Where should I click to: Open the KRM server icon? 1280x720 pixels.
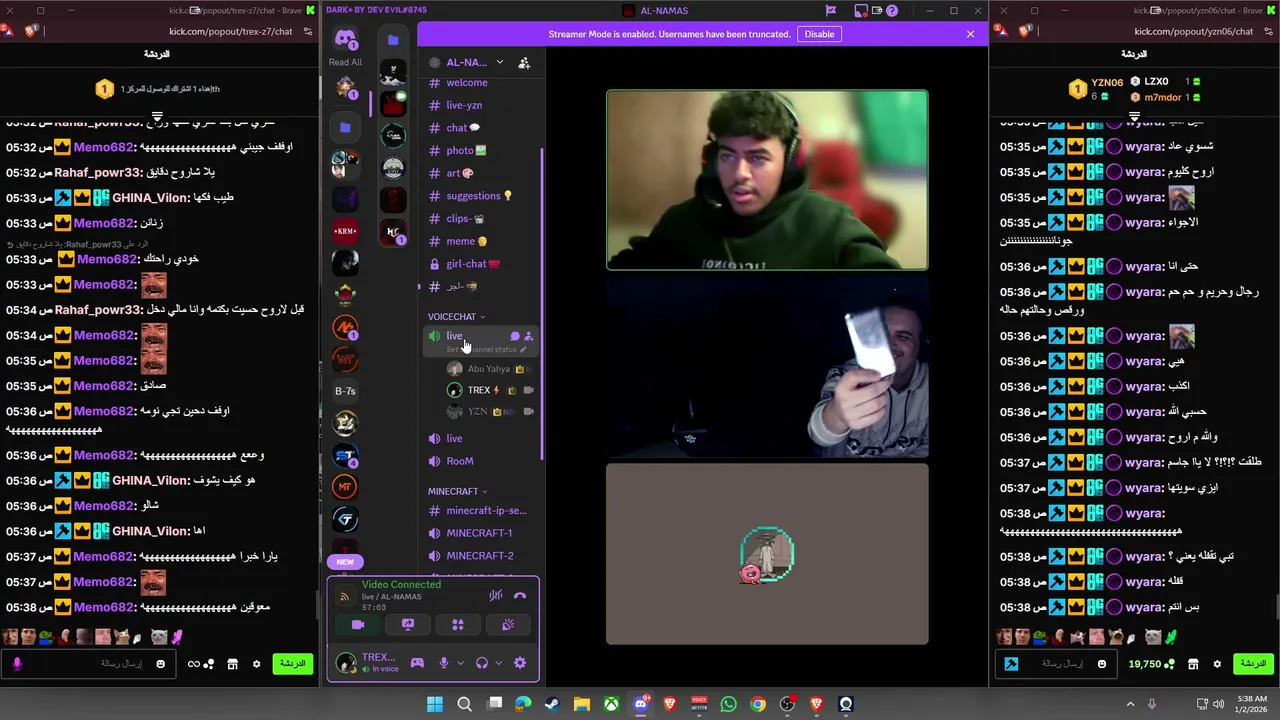click(345, 231)
